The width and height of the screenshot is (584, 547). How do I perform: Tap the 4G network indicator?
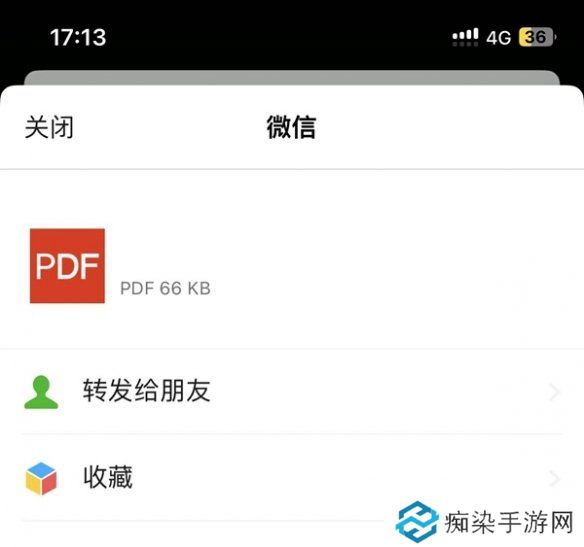498,38
